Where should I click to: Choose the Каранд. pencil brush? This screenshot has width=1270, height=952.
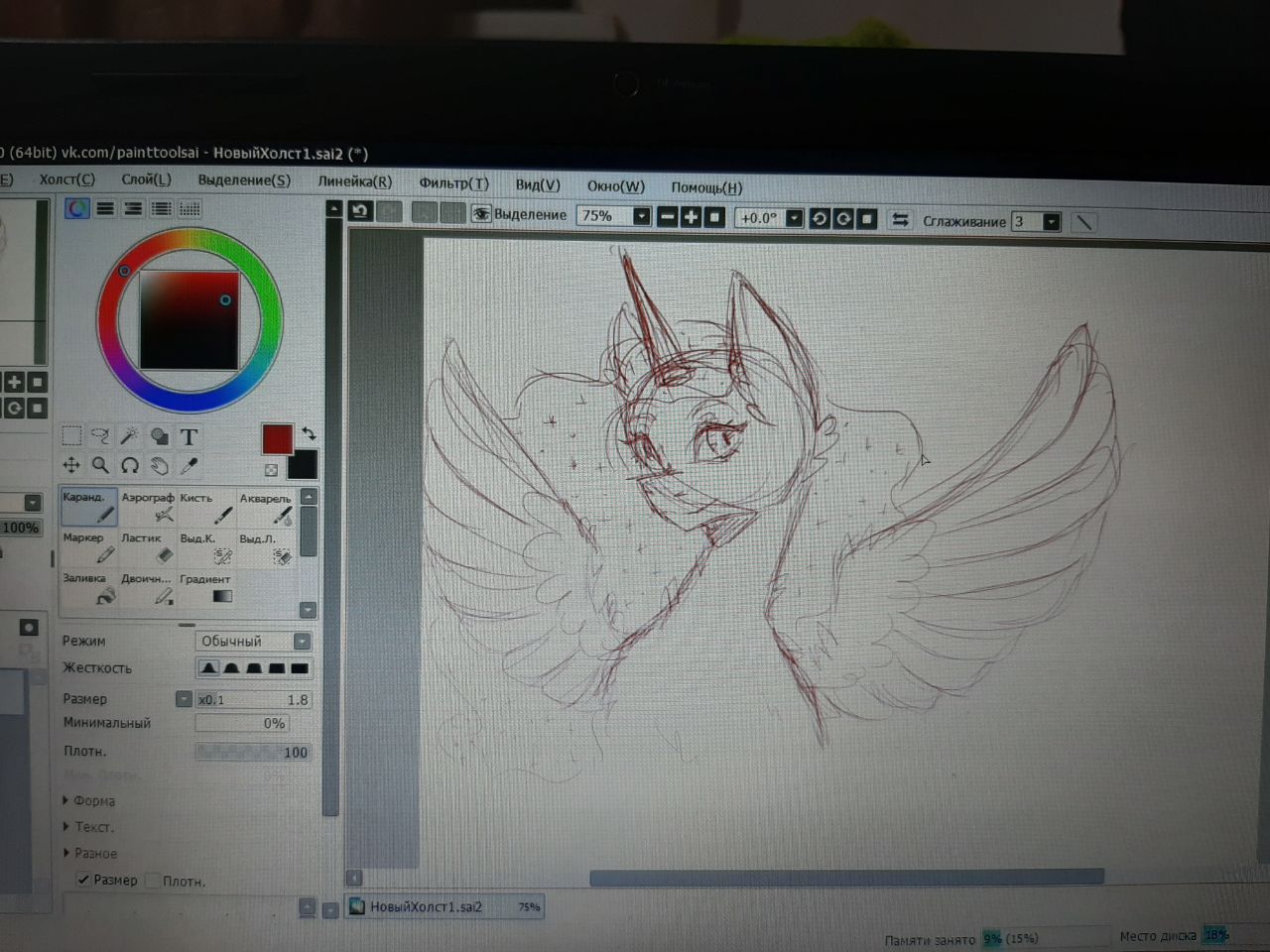pos(89,507)
